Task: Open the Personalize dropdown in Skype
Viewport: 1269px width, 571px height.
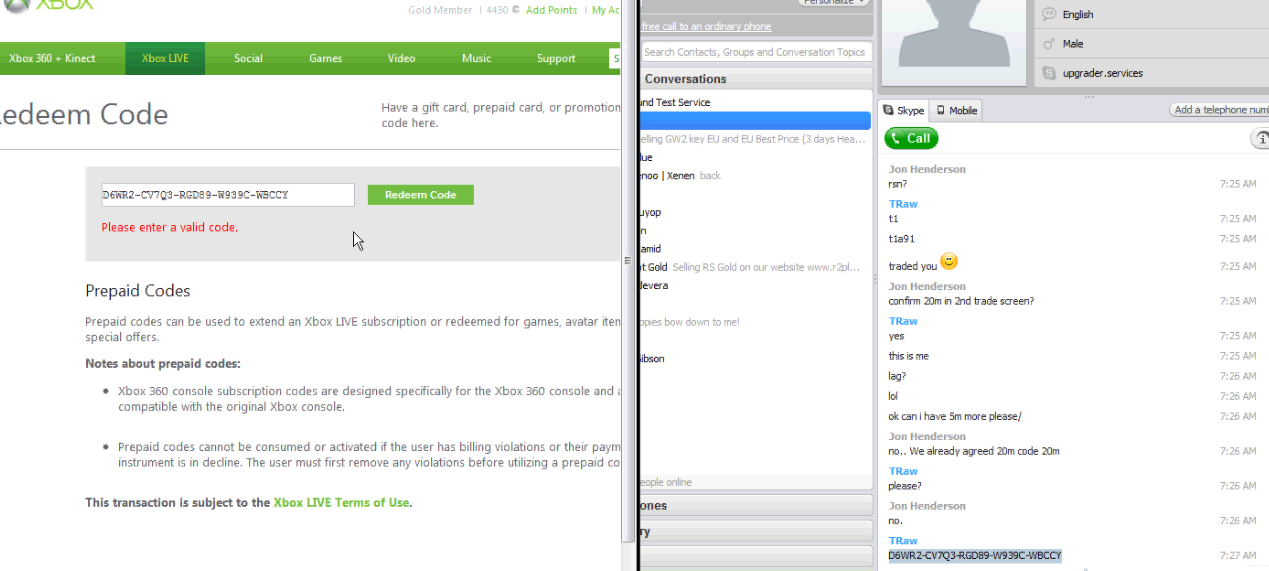Action: [x=832, y=2]
